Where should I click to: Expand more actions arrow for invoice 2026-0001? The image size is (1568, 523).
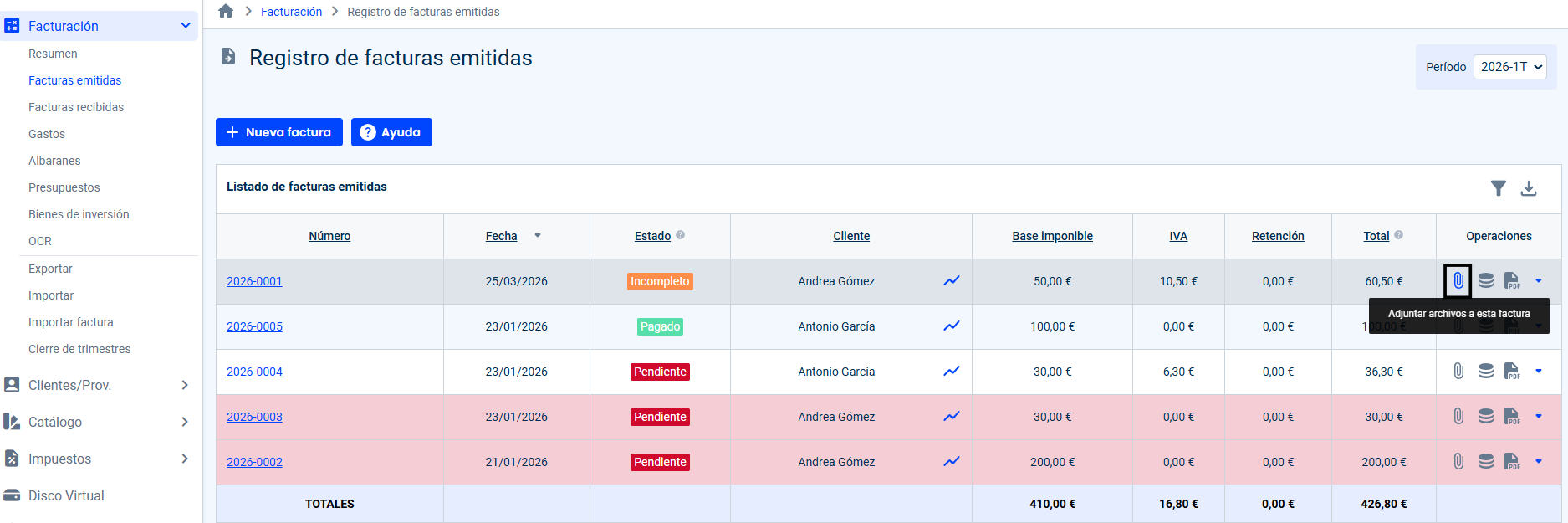[1538, 281]
